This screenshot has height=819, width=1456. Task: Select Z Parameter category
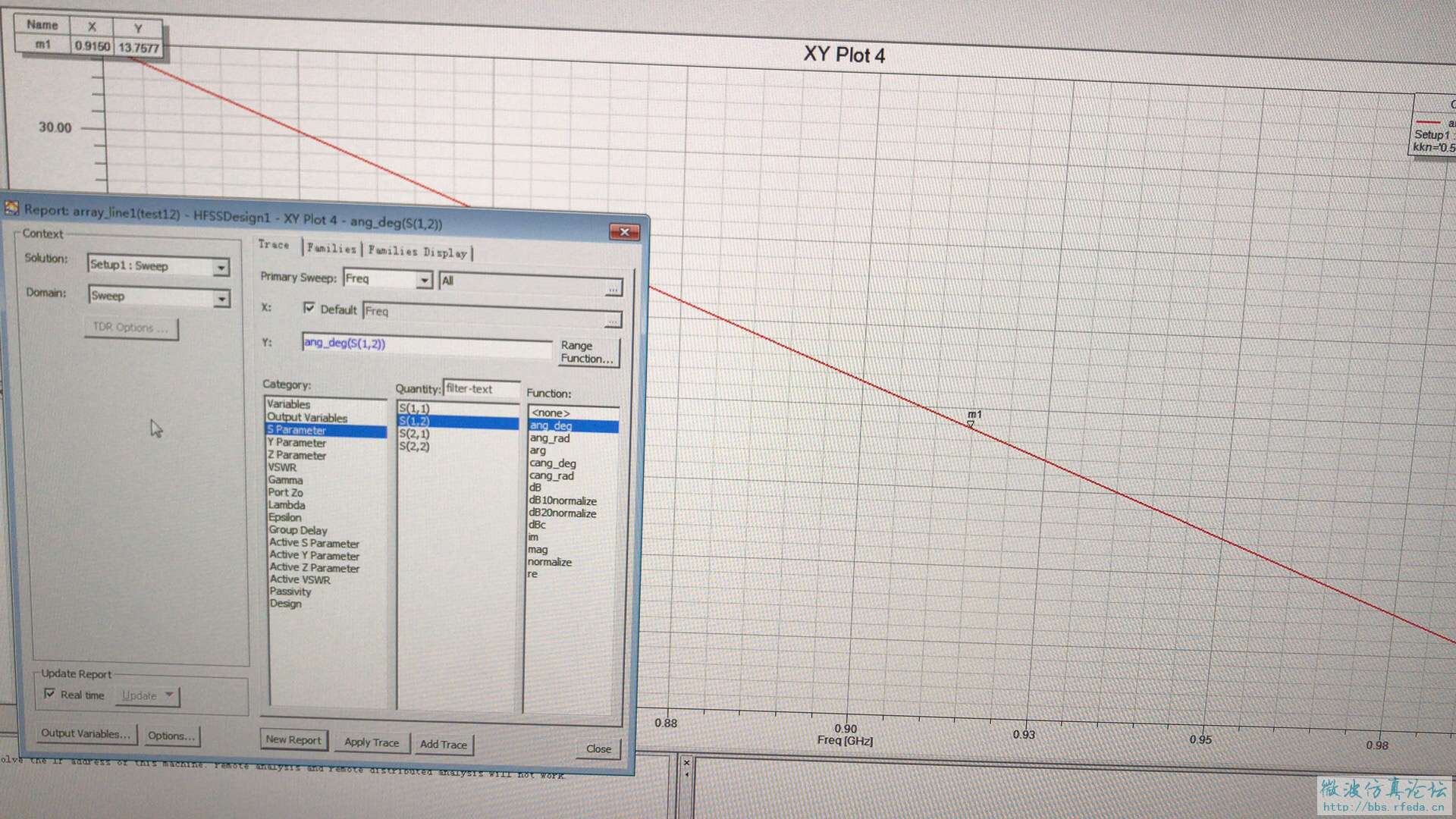coord(297,455)
